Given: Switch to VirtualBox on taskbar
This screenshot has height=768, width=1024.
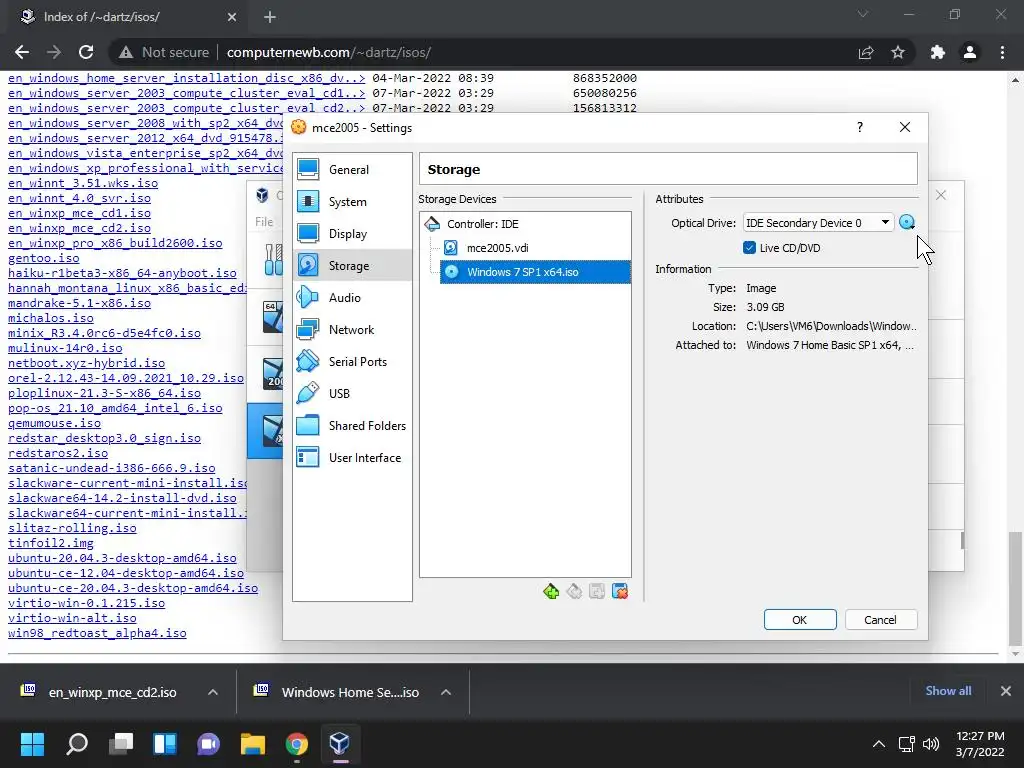Looking at the screenshot, I should coord(340,744).
